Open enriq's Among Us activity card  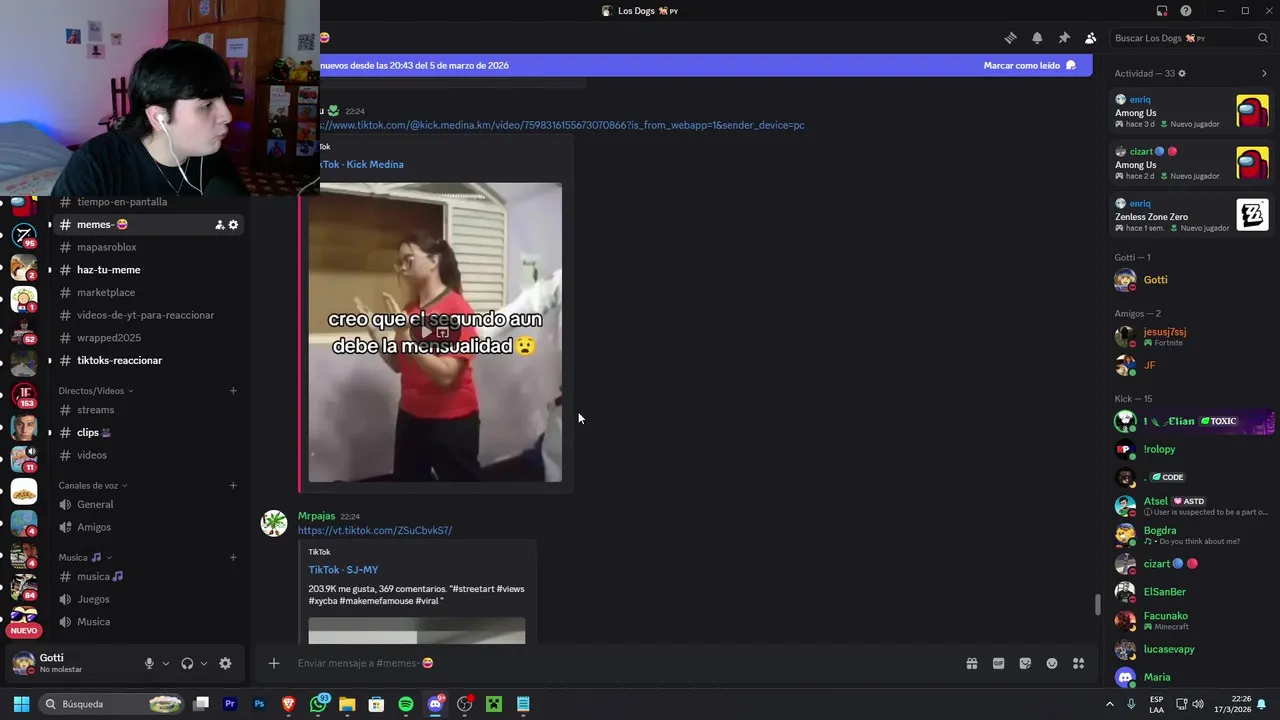coord(1191,111)
